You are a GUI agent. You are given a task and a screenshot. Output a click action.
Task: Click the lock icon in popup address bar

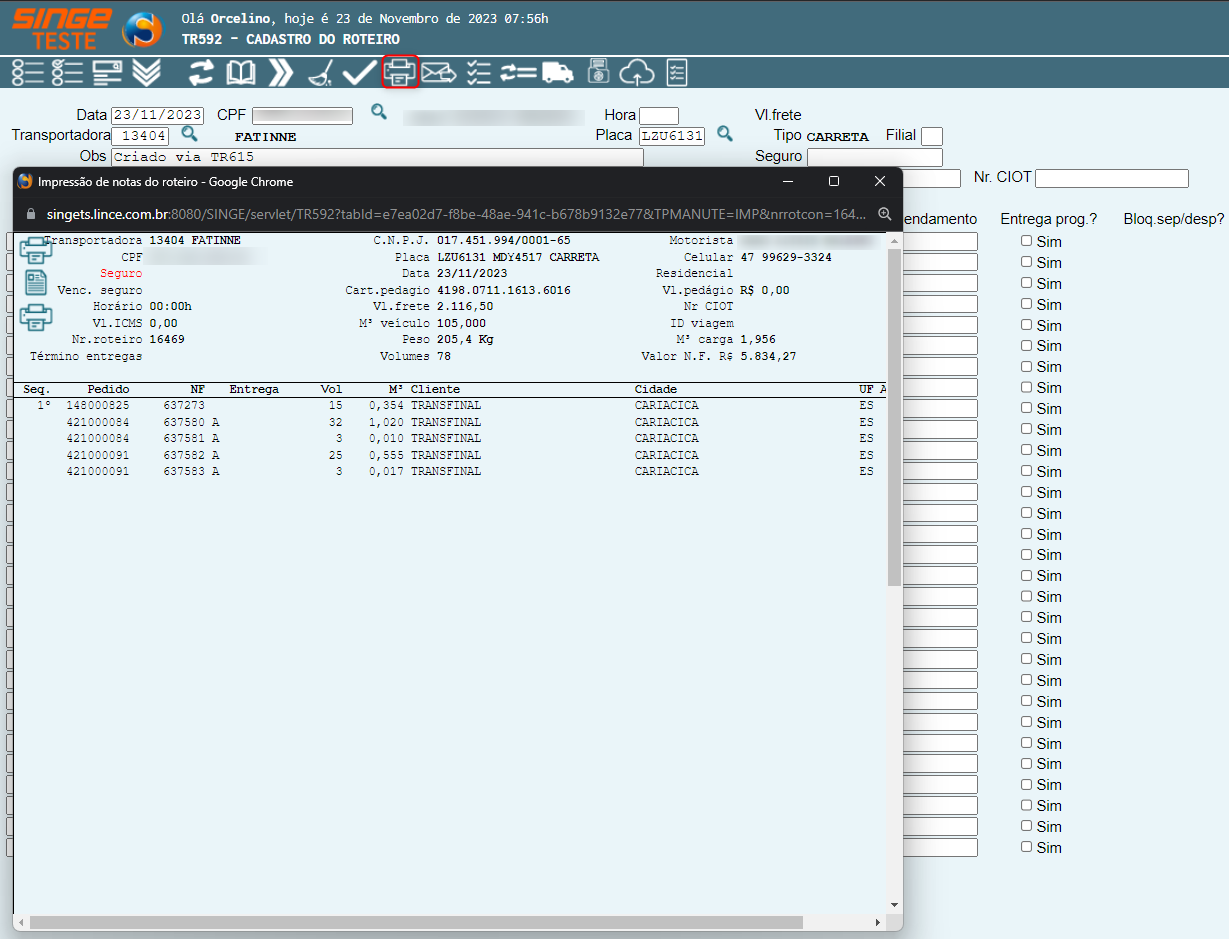coord(31,214)
